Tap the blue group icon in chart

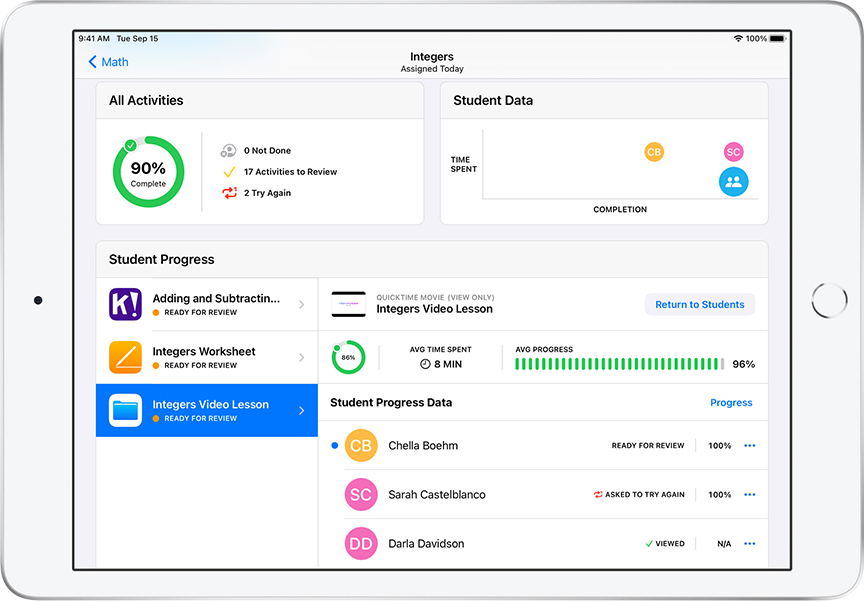pyautogui.click(x=733, y=182)
